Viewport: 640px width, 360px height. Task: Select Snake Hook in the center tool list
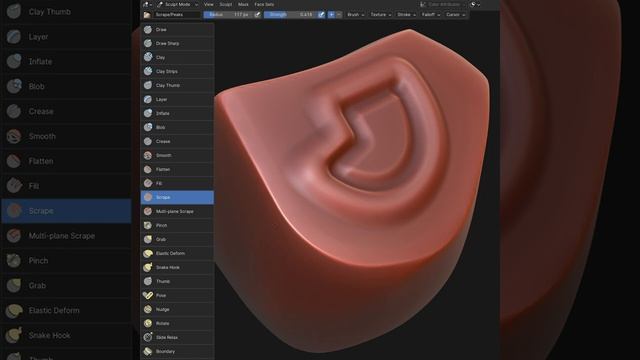(177, 267)
